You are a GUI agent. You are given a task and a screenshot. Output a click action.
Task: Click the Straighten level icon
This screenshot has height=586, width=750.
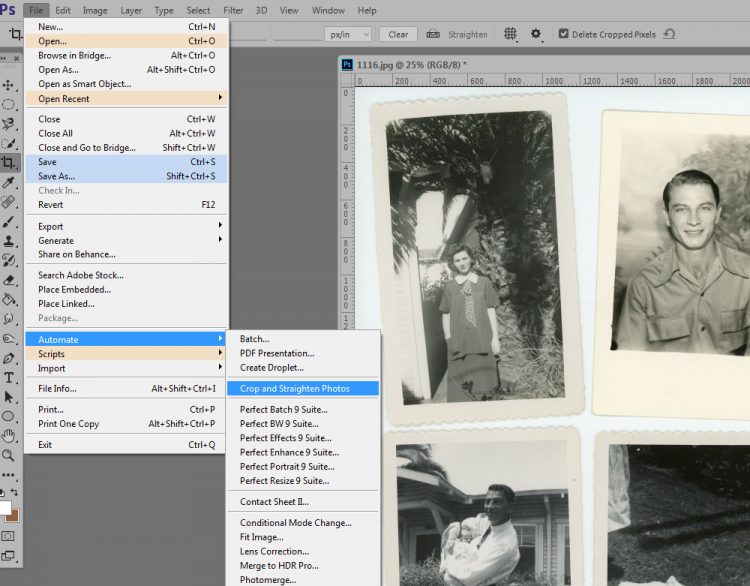[x=433, y=34]
